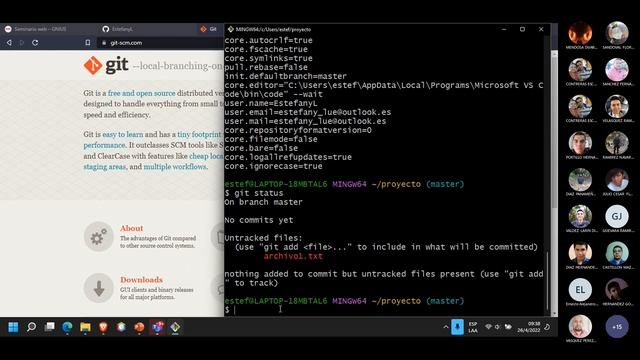Open the 'multiple workflows' link
The height and width of the screenshot is (360, 640).
click(175, 167)
